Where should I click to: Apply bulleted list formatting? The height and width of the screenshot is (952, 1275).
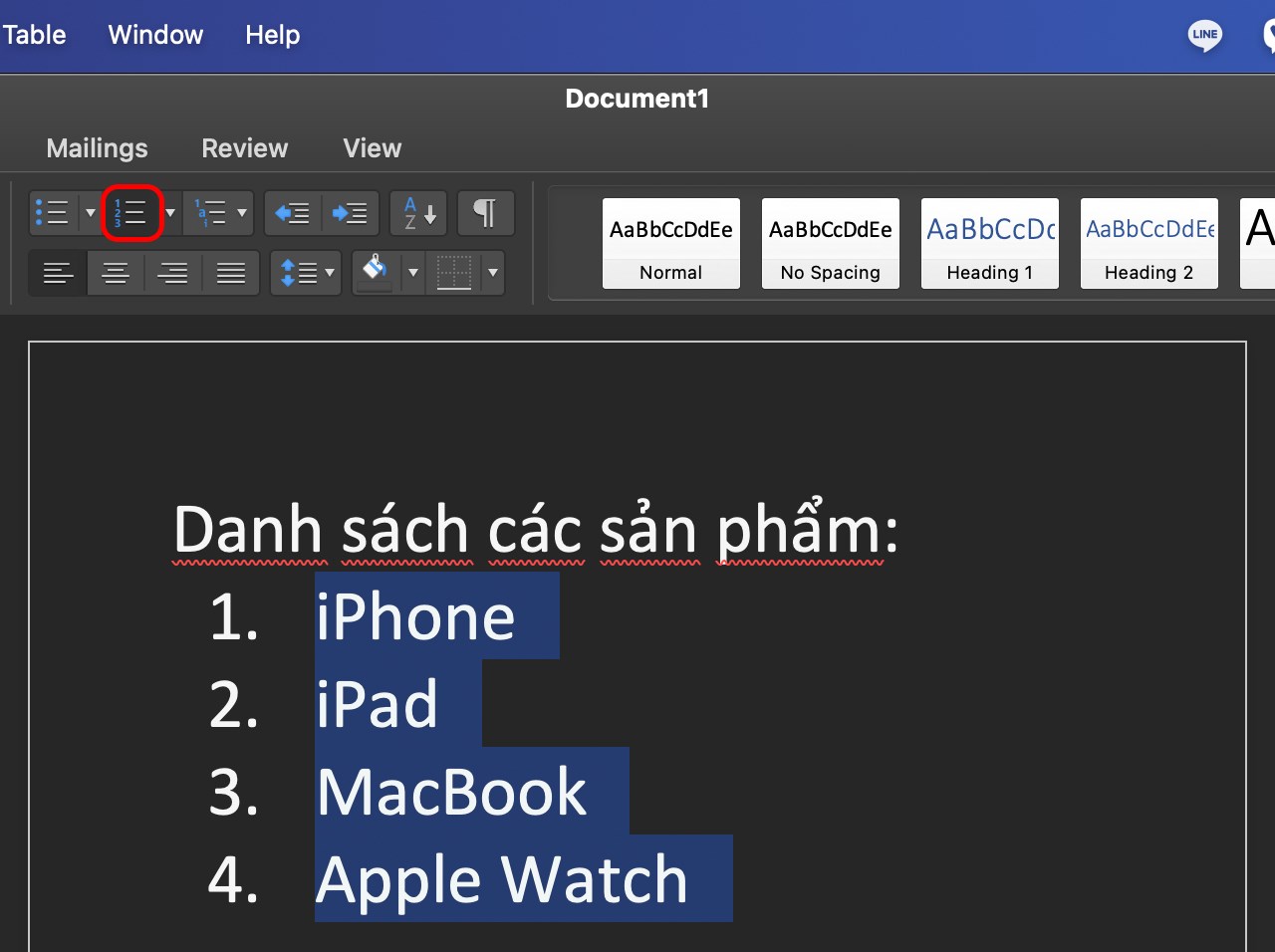[53, 212]
